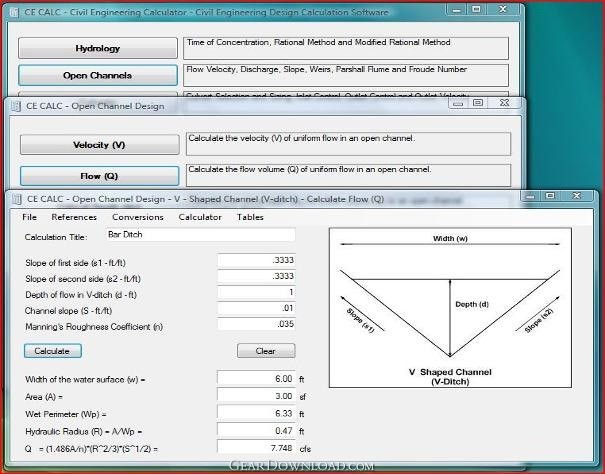The image size is (605, 474).
Task: Open the Tables menu
Action: (x=250, y=217)
